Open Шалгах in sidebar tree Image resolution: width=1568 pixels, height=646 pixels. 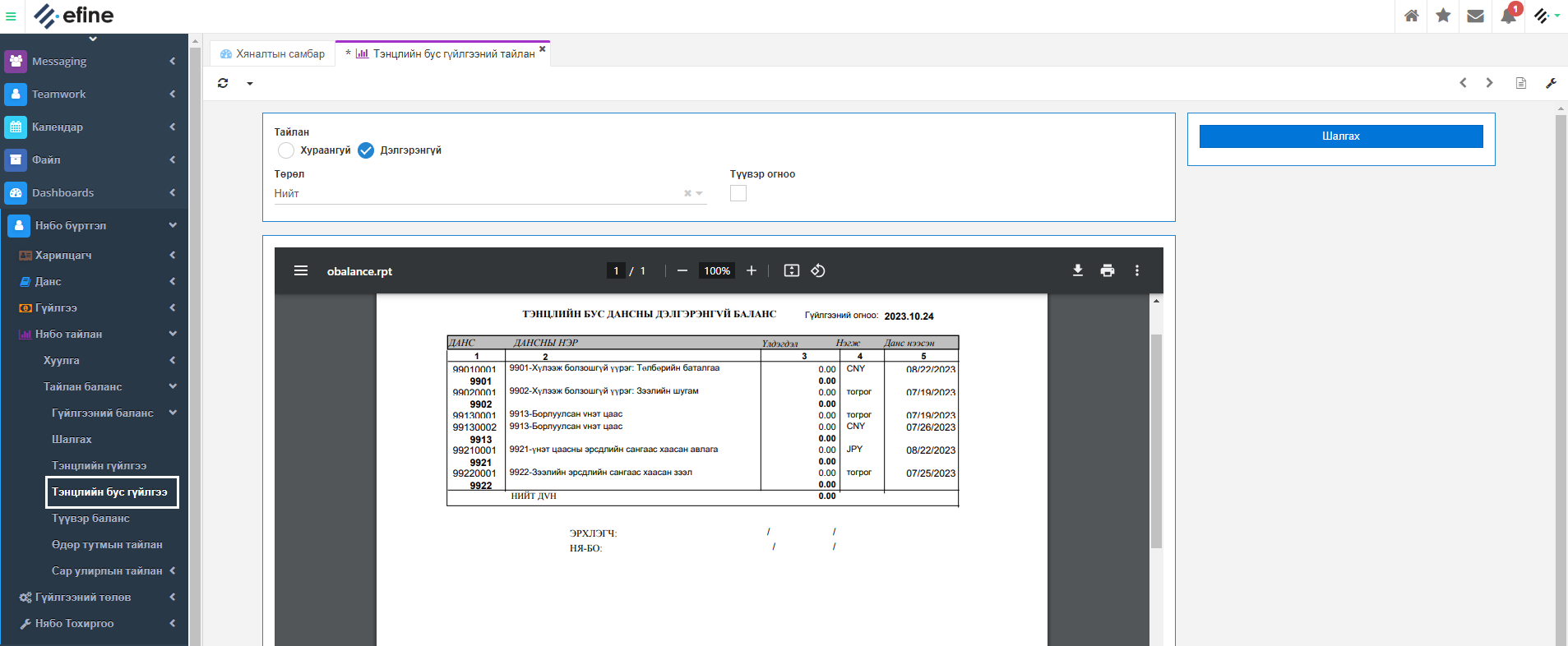coord(72,439)
